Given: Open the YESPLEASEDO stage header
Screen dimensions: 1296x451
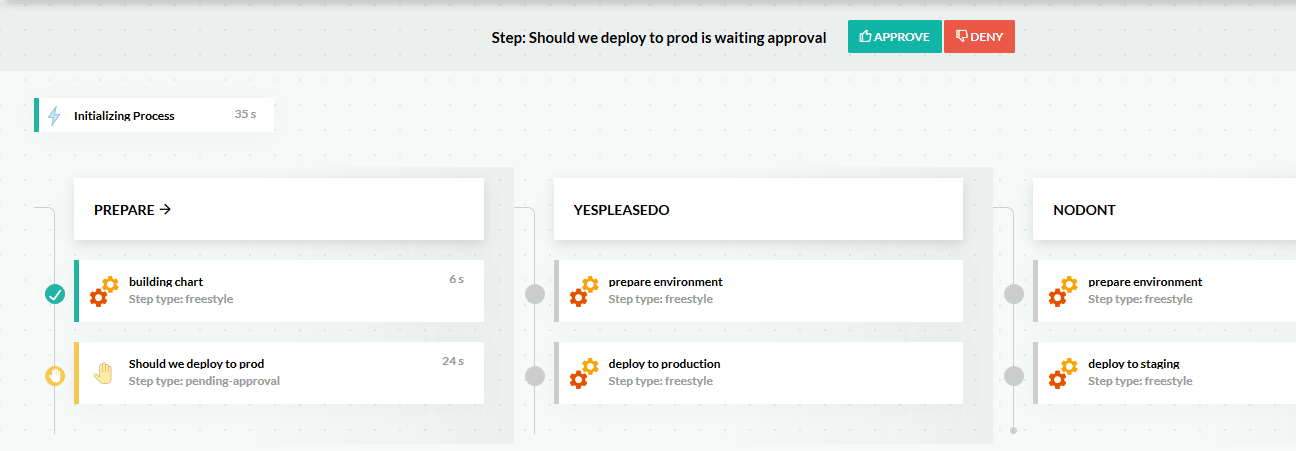Looking at the screenshot, I should coord(758,209).
